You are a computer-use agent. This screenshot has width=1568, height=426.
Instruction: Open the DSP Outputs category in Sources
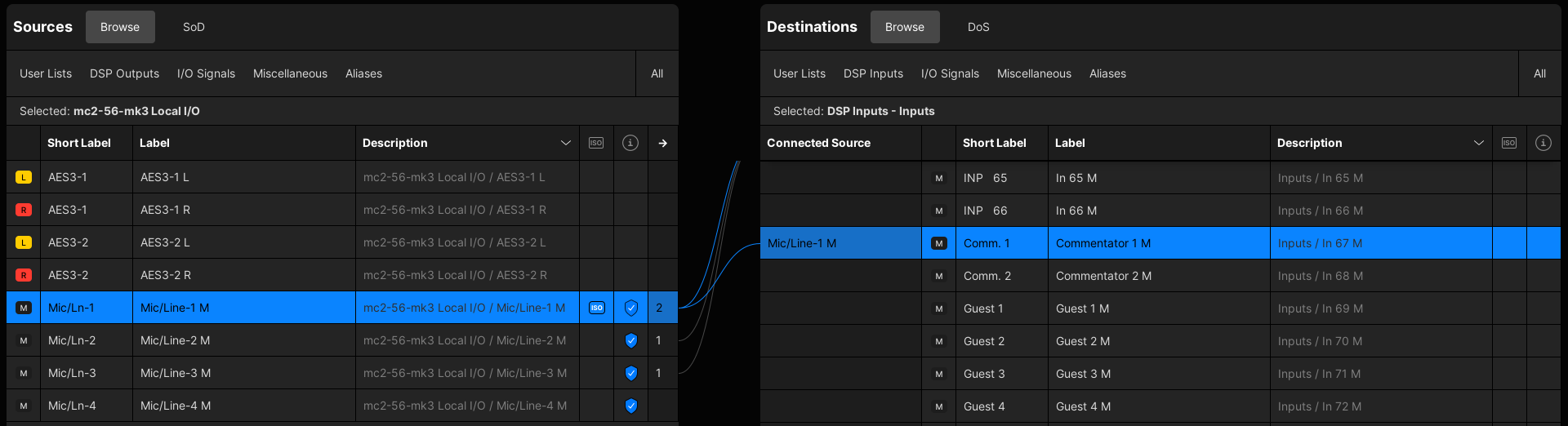(124, 73)
